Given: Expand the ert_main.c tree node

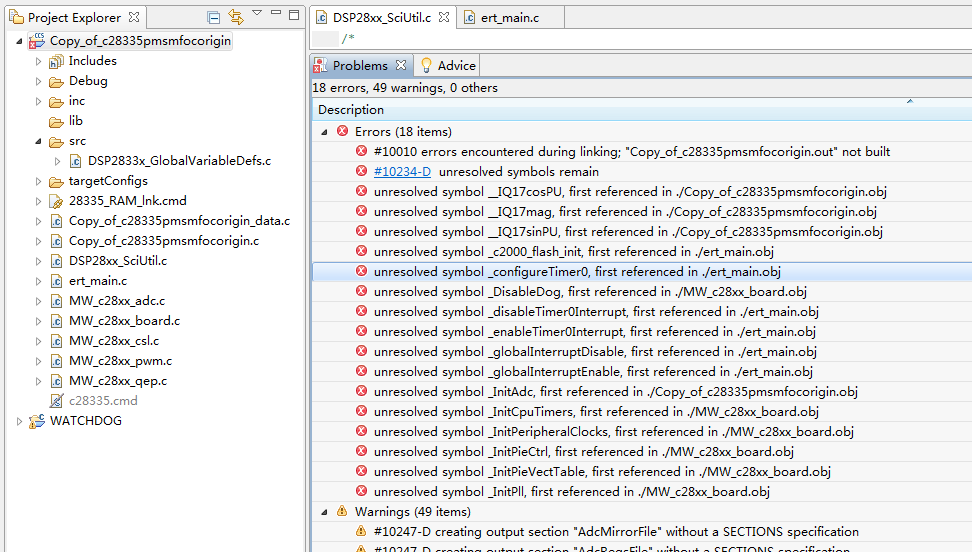Looking at the screenshot, I should pyautogui.click(x=38, y=281).
